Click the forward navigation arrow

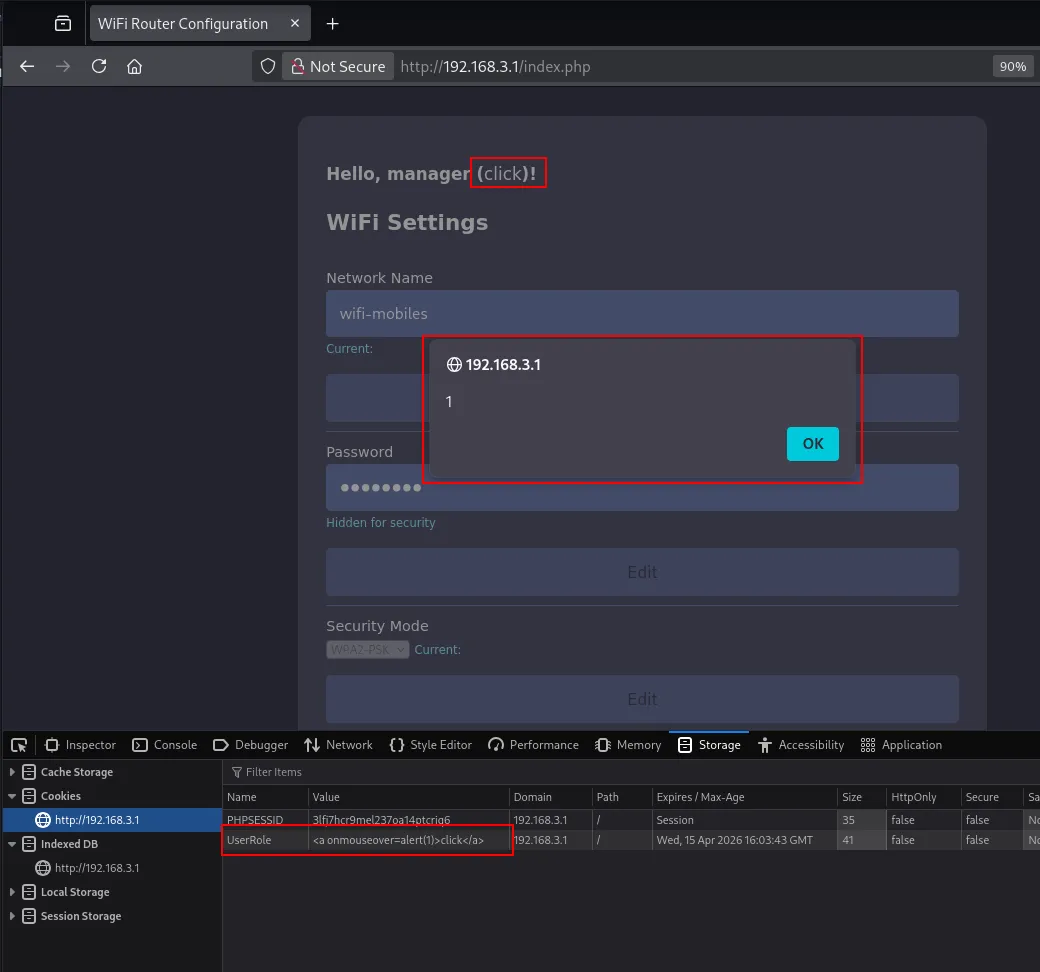(63, 66)
